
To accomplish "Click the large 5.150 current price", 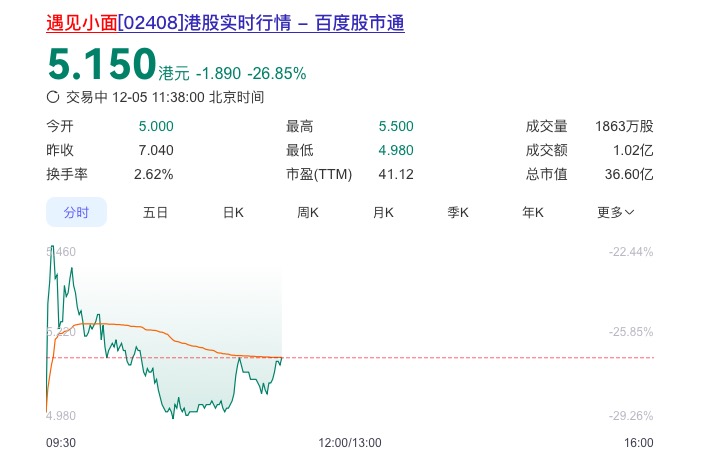I will tap(101, 65).
